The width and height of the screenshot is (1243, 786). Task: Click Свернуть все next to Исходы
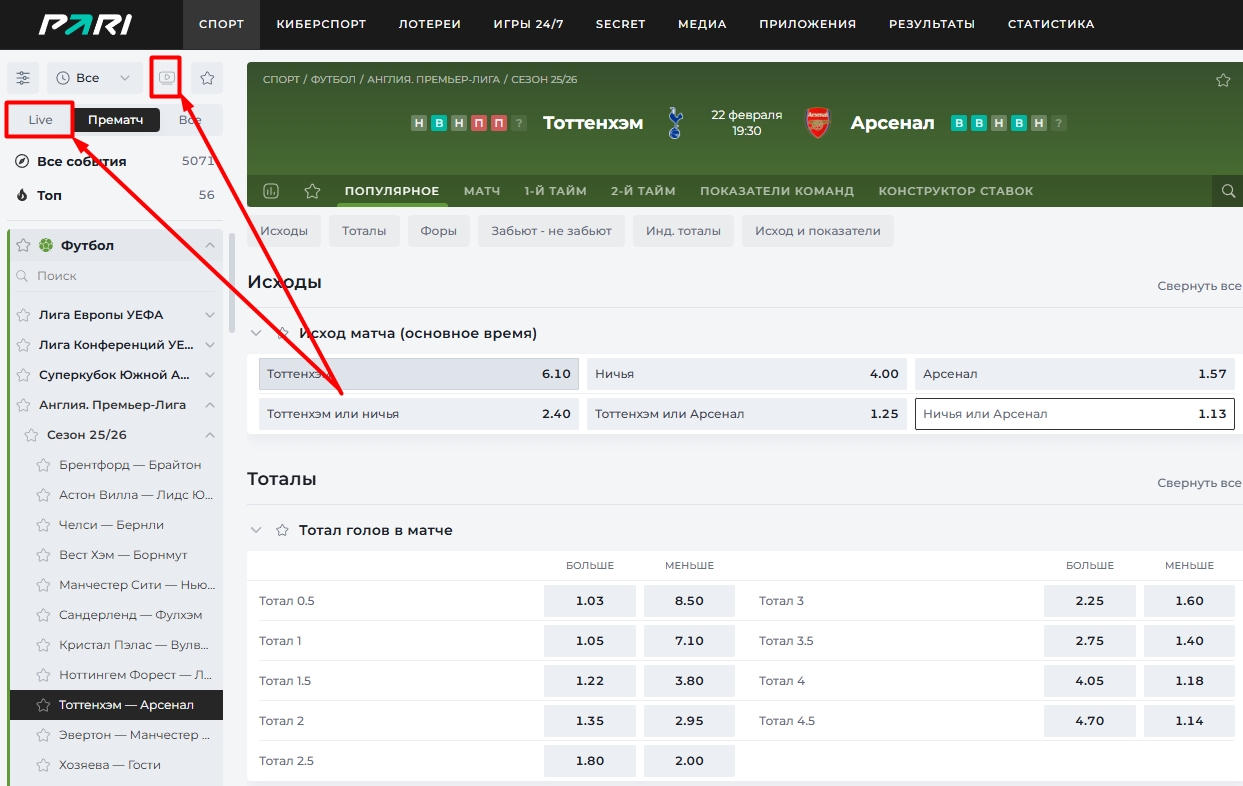click(1199, 286)
